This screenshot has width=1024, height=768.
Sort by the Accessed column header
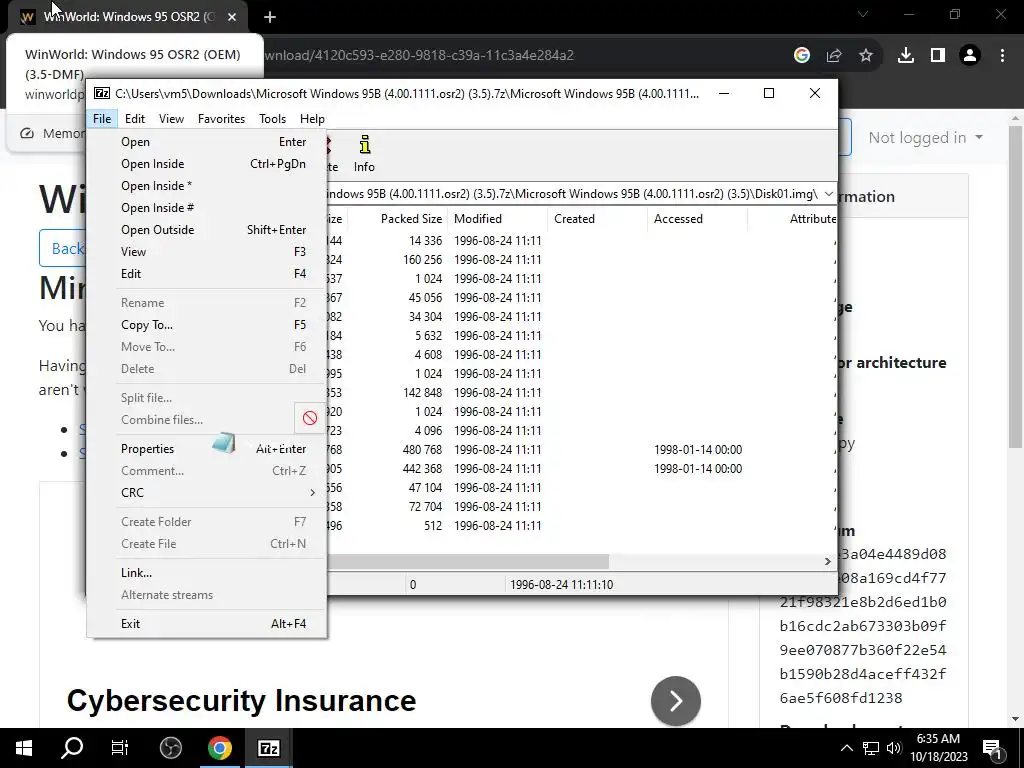pyautogui.click(x=697, y=219)
